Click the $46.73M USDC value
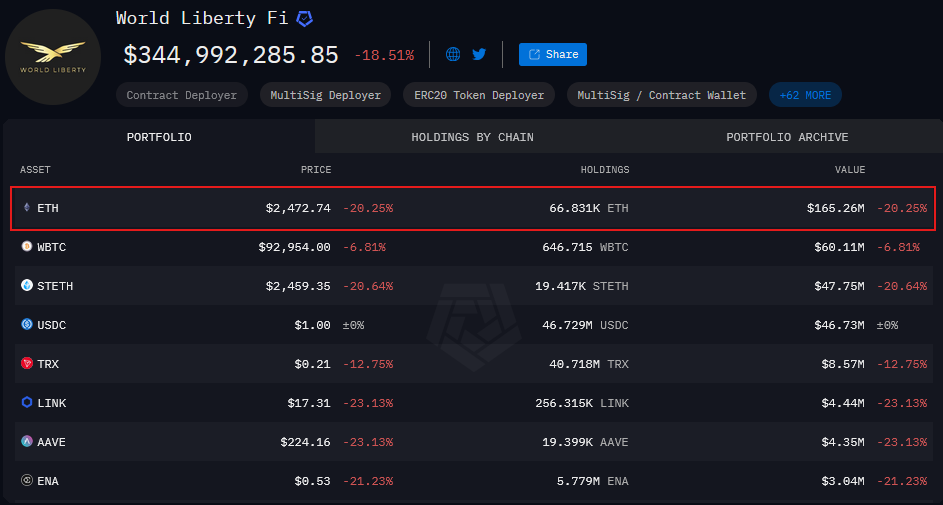The height and width of the screenshot is (505, 943). point(839,325)
